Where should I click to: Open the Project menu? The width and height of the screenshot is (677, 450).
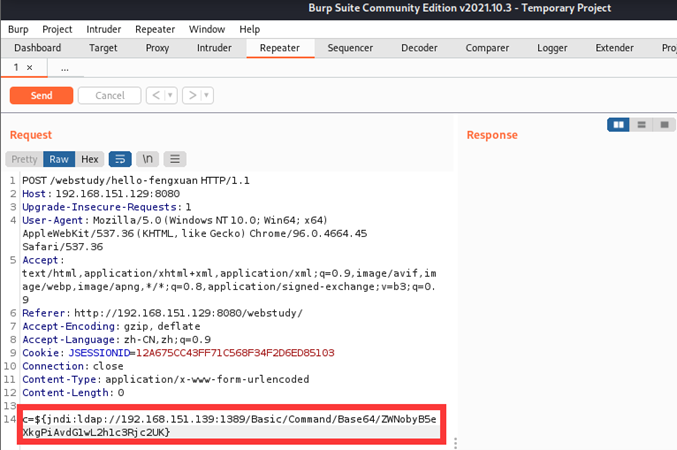click(57, 29)
